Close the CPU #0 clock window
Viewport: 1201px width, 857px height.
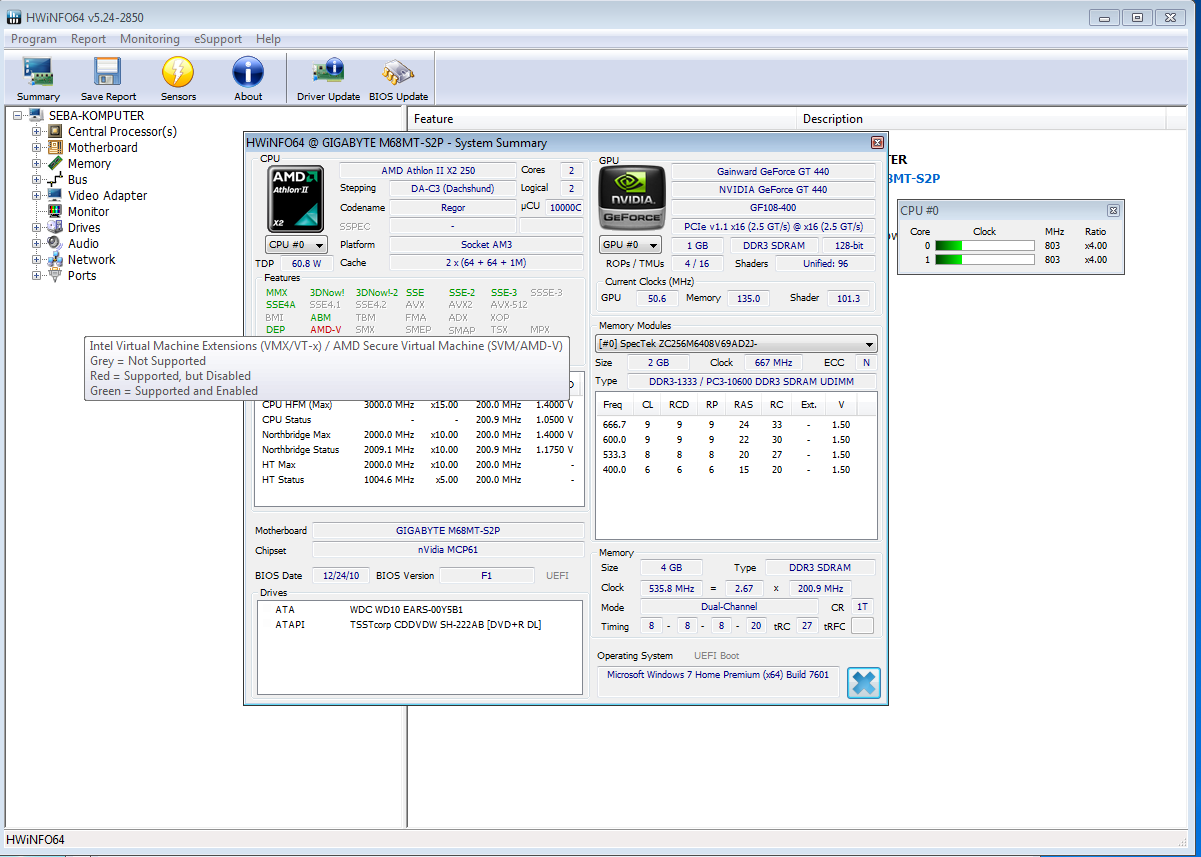click(x=1113, y=211)
